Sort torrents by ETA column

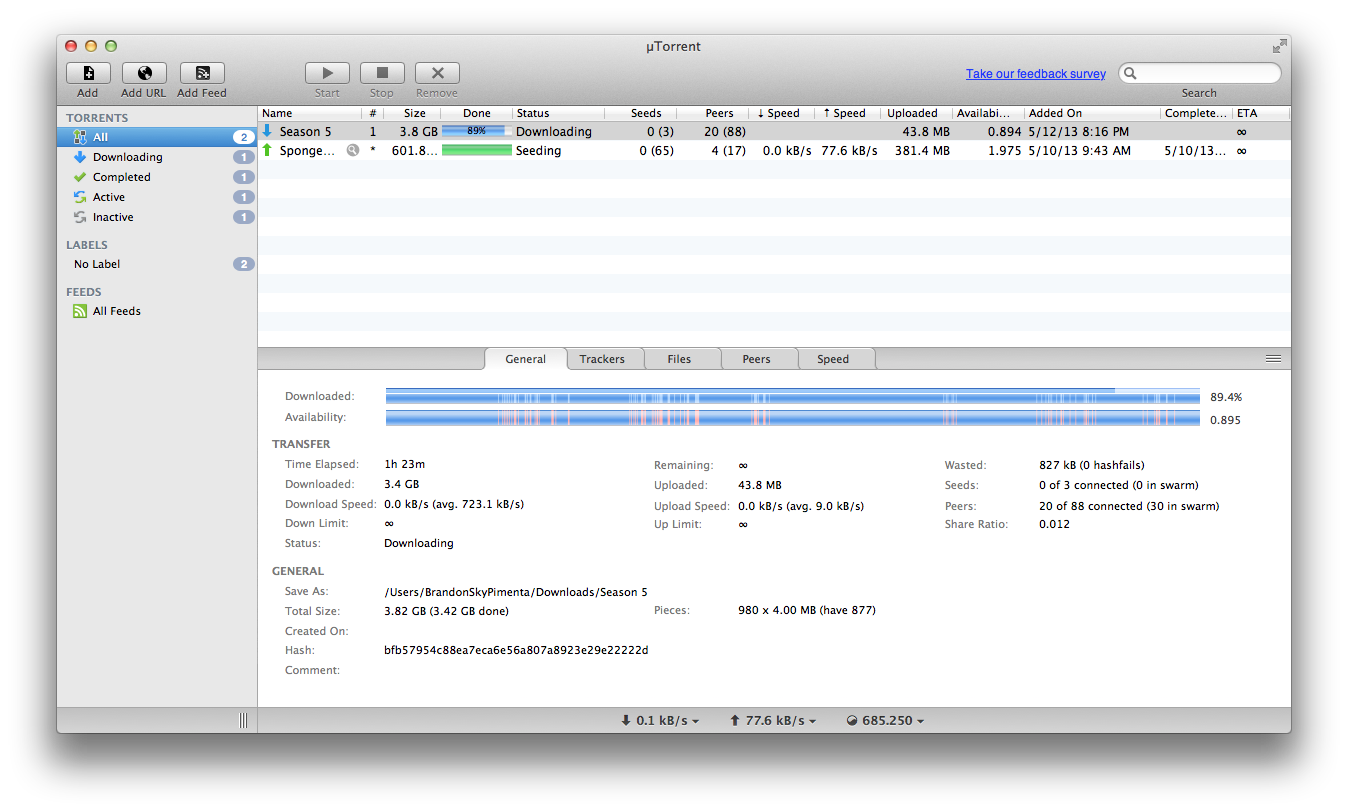click(x=1261, y=113)
